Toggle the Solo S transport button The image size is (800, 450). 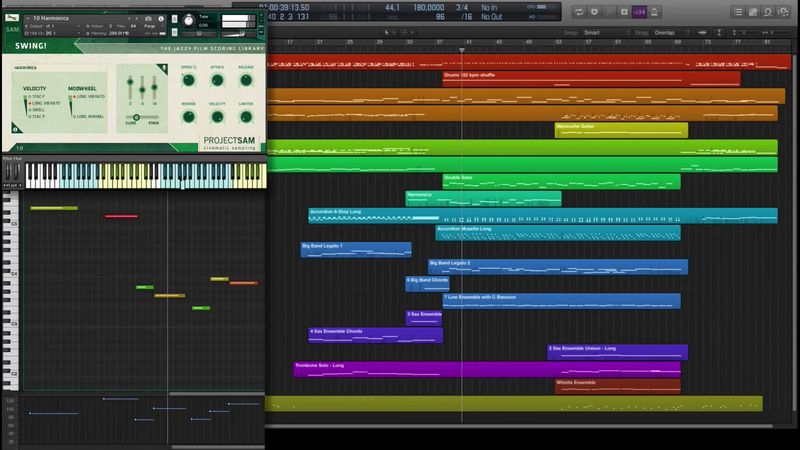click(623, 12)
